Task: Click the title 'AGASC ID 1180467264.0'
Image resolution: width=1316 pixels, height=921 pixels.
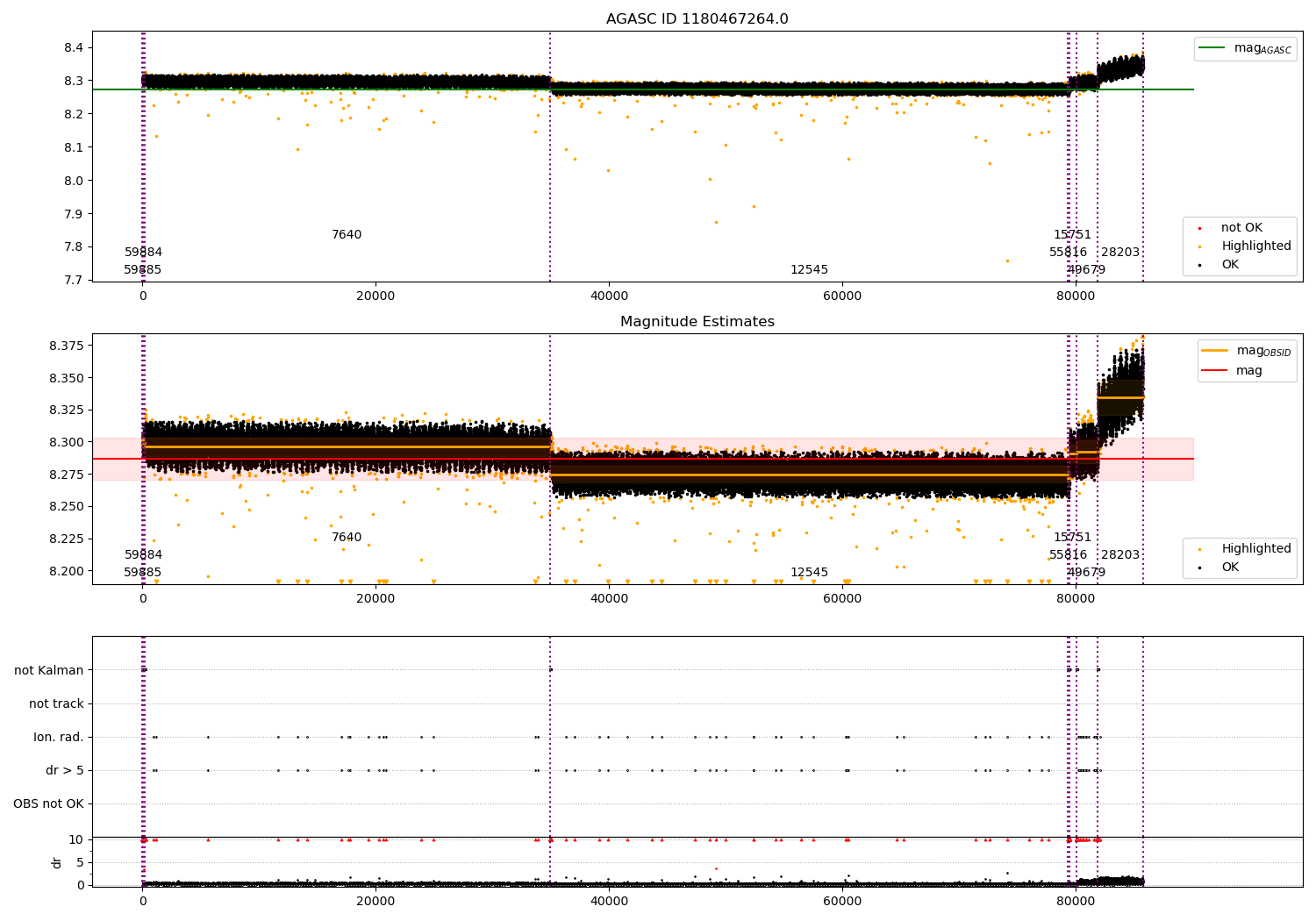Action: click(697, 19)
